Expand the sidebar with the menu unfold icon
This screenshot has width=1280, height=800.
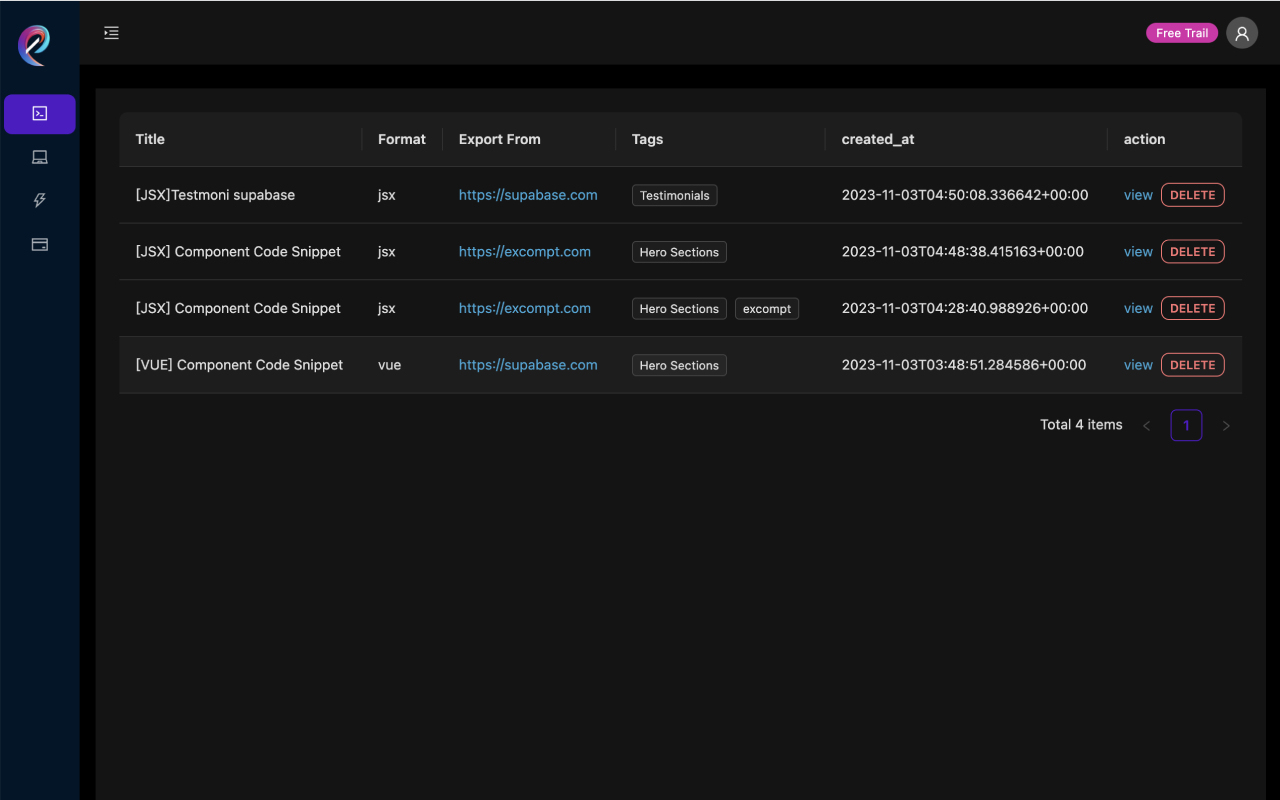tap(111, 33)
